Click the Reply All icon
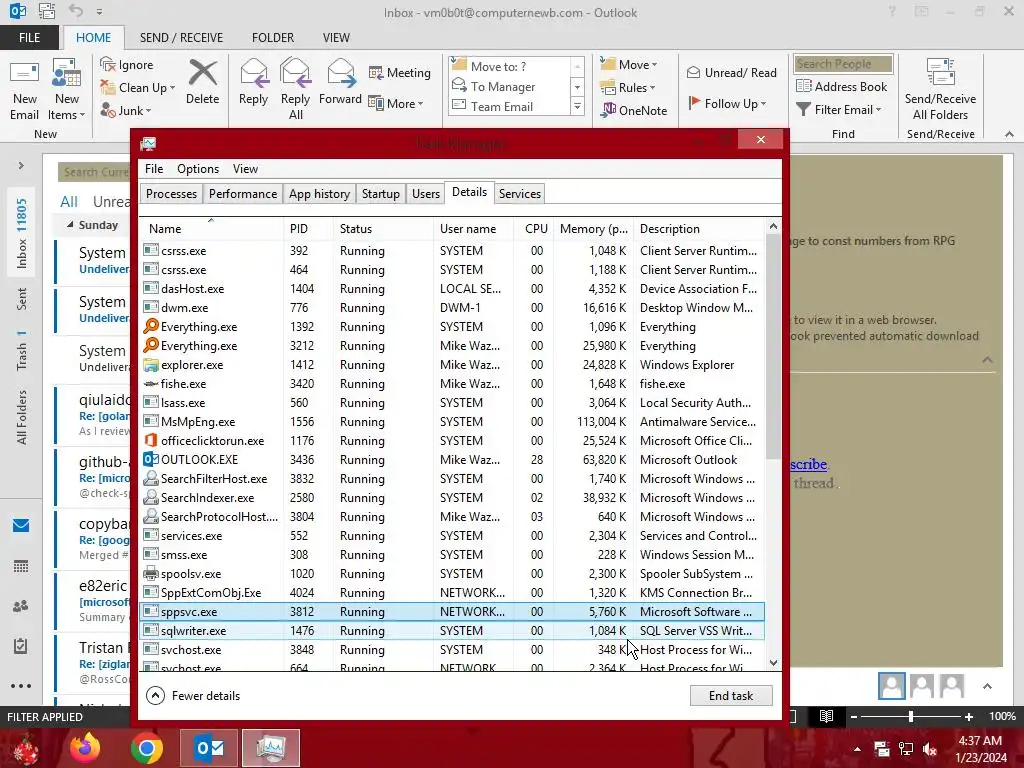This screenshot has height=768, width=1024. pyautogui.click(x=295, y=89)
